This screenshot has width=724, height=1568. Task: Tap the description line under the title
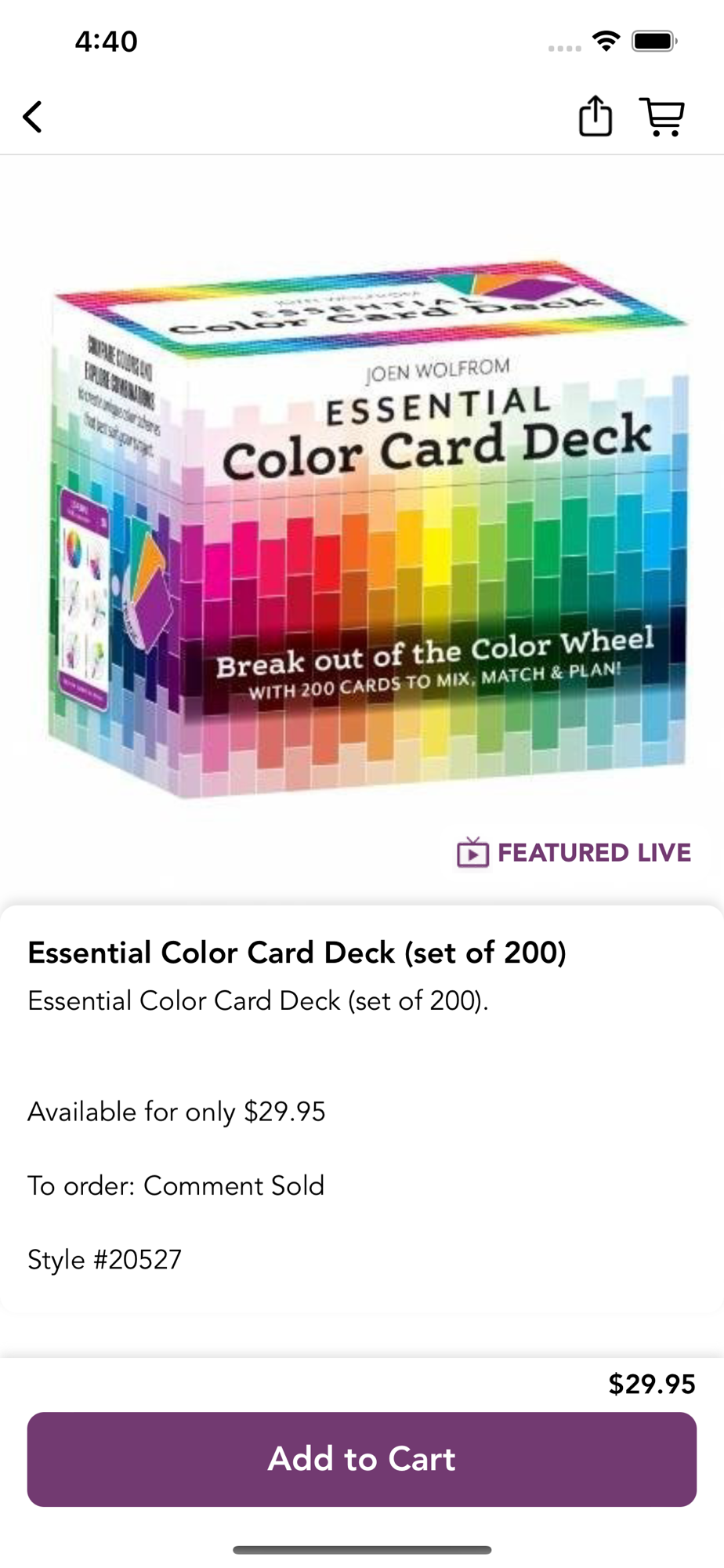pyautogui.click(x=258, y=1001)
